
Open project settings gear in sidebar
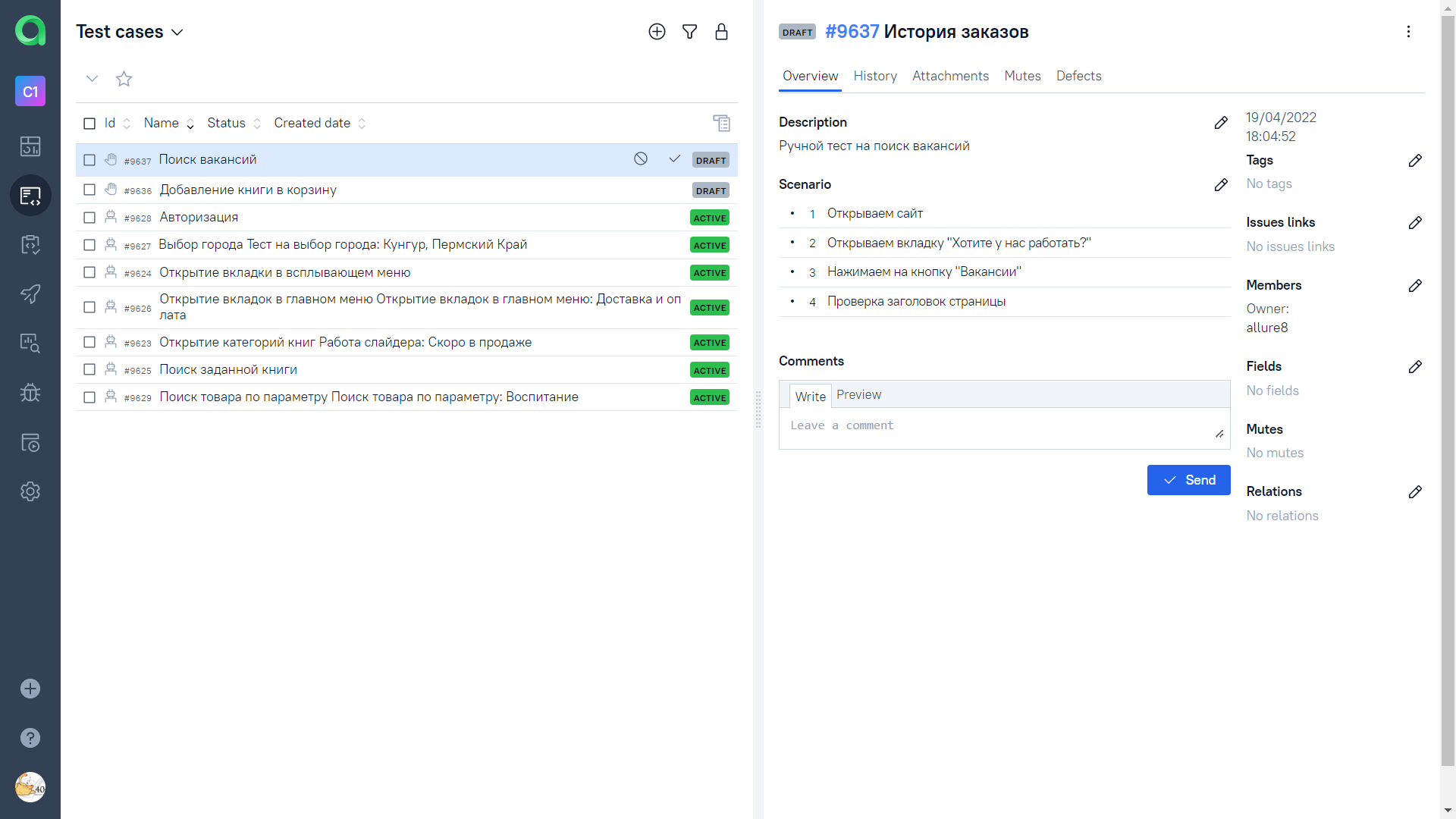click(x=30, y=491)
